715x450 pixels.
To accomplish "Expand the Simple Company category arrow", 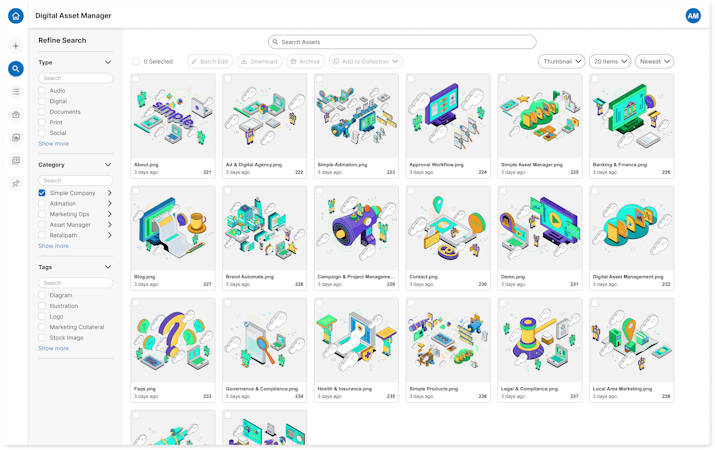I will [x=109, y=193].
